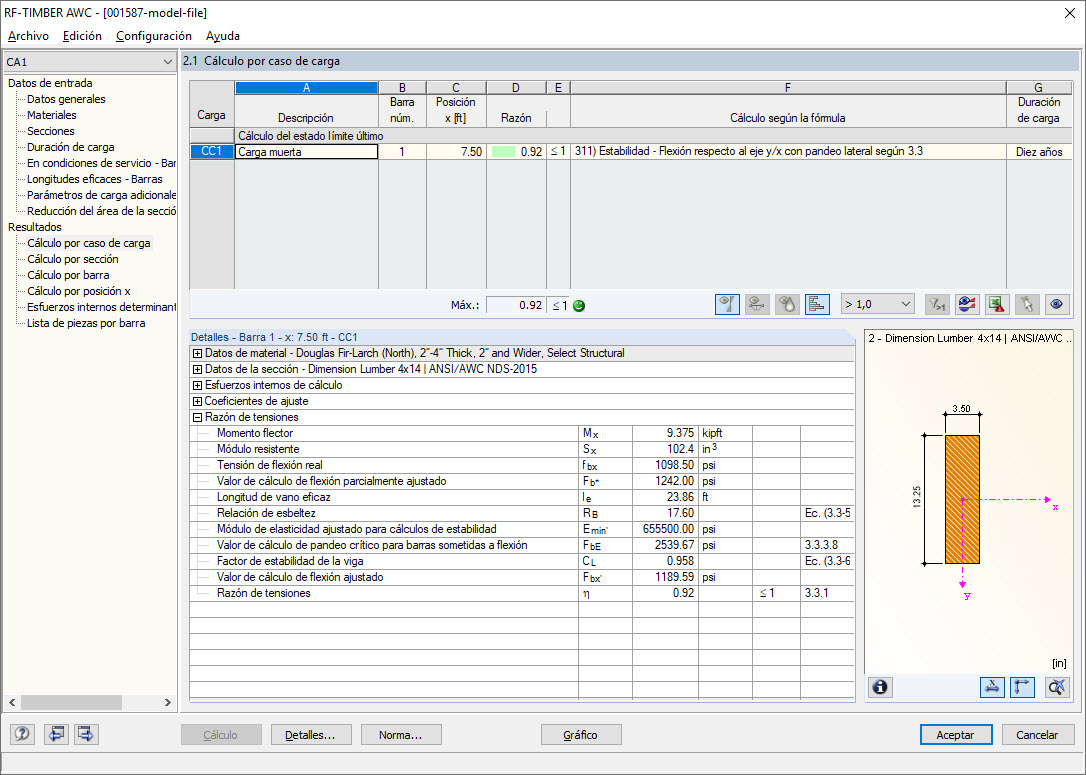Click column A header

point(306,87)
